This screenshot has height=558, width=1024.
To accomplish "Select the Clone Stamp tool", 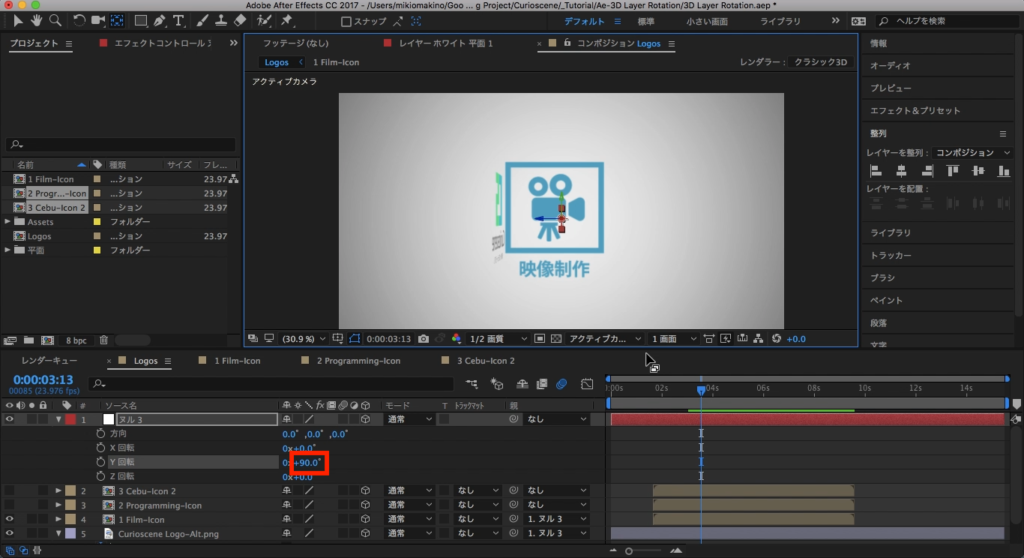I will coord(219,20).
